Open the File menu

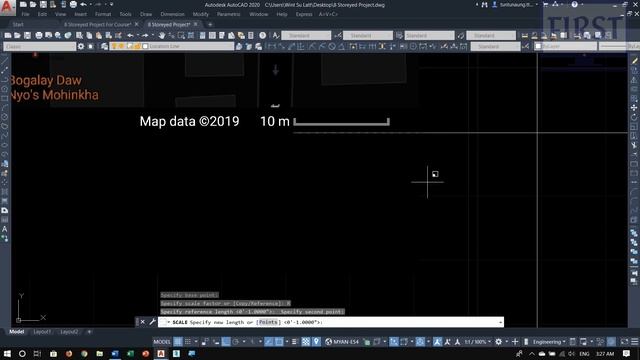(x=25, y=14)
